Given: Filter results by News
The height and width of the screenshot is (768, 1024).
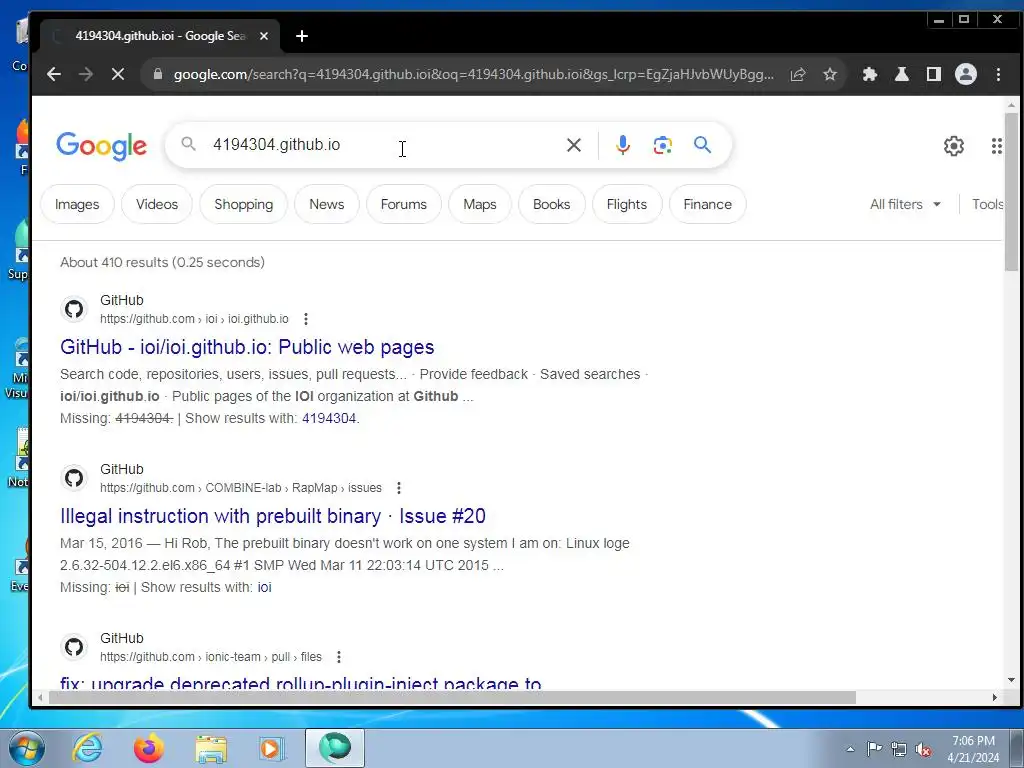Looking at the screenshot, I should tap(327, 204).
